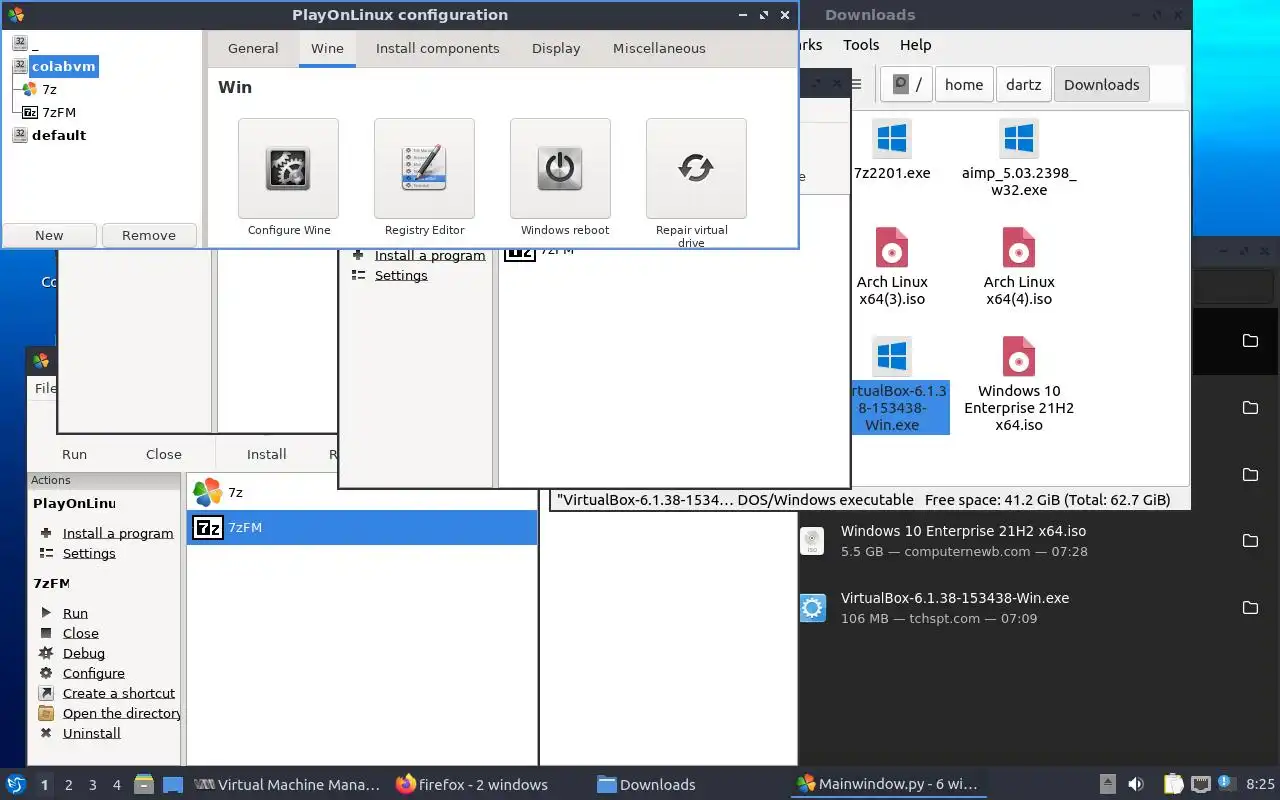Open the file manager view options hamburger icon
Image resolution: width=1280 pixels, height=800 pixels.
click(x=856, y=85)
